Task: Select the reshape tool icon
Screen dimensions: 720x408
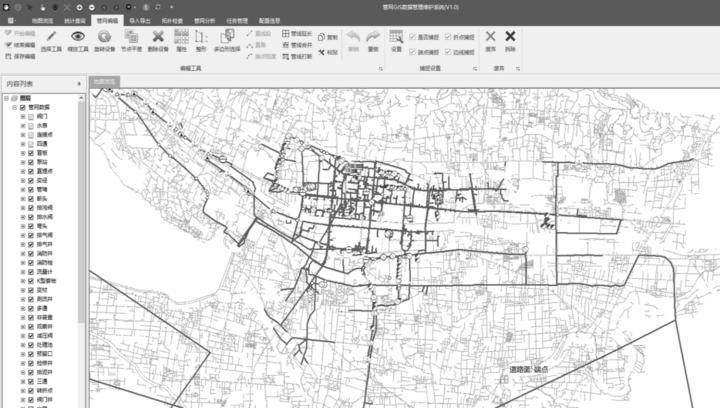Action: [x=201, y=37]
